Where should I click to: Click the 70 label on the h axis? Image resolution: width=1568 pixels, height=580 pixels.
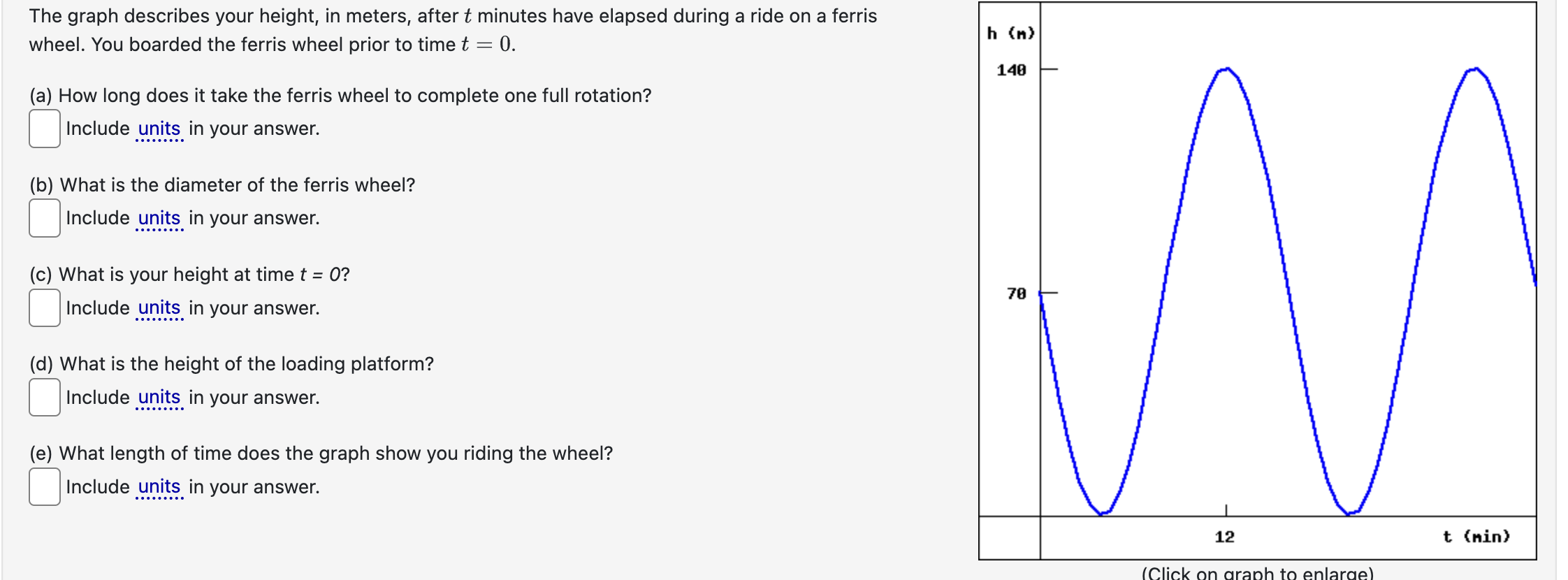pyautogui.click(x=1017, y=293)
